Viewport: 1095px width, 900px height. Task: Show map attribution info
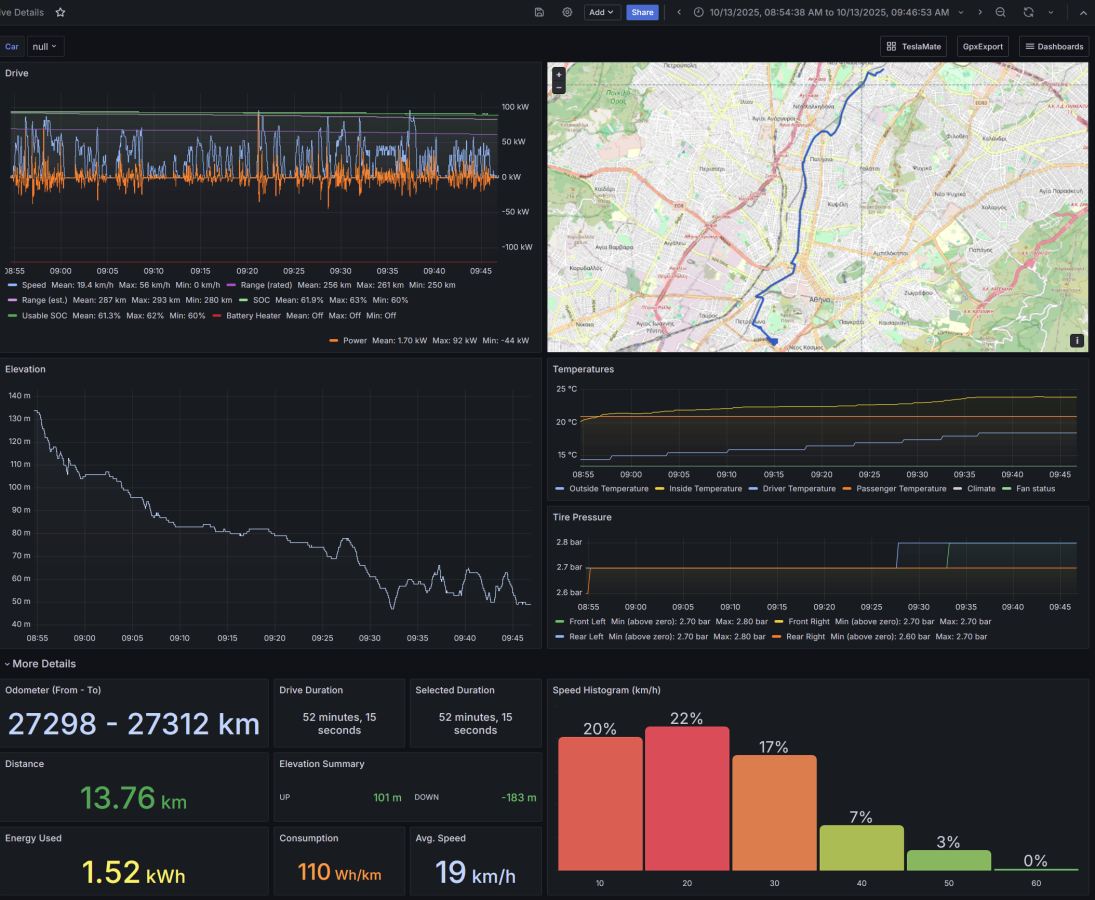click(x=1077, y=340)
